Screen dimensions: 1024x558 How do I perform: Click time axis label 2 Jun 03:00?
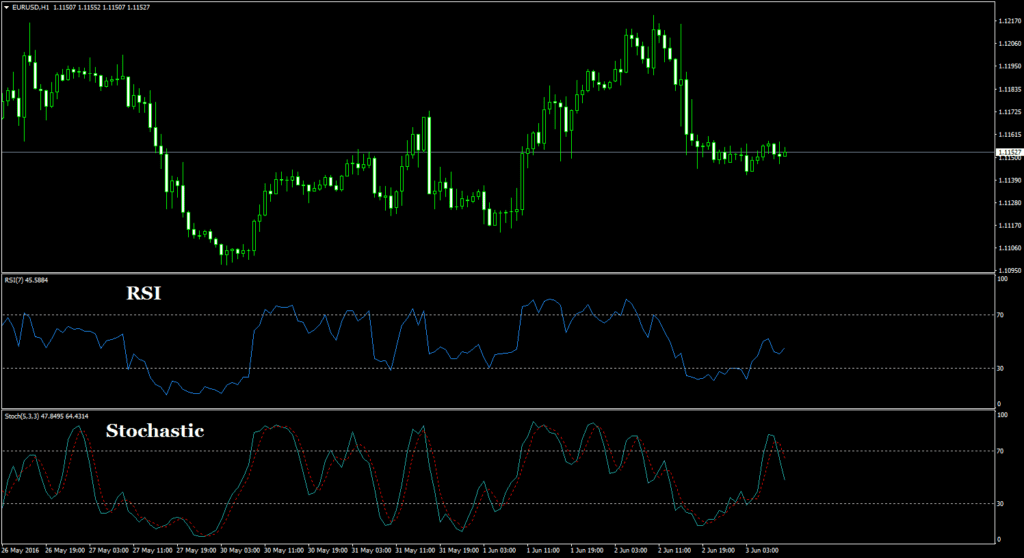coord(631,550)
